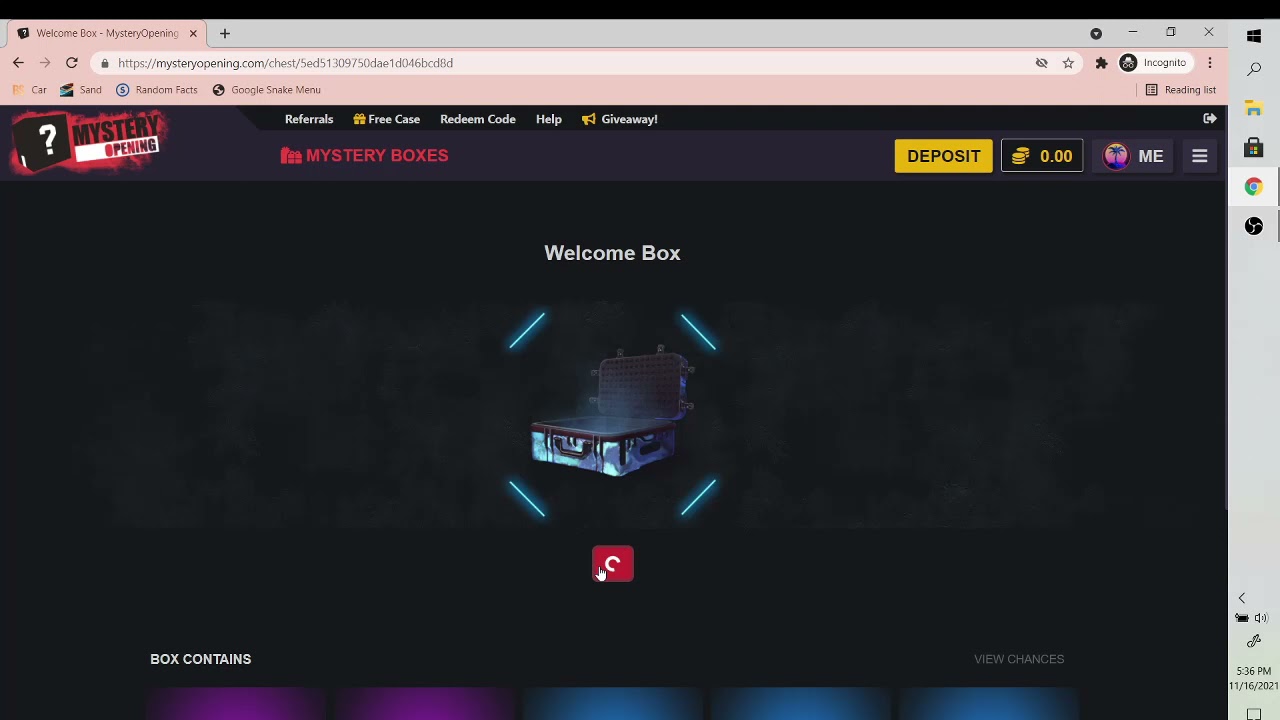Open the Microsoft Store taskbar icon
Screen dimensions: 1280x720
point(1254,148)
